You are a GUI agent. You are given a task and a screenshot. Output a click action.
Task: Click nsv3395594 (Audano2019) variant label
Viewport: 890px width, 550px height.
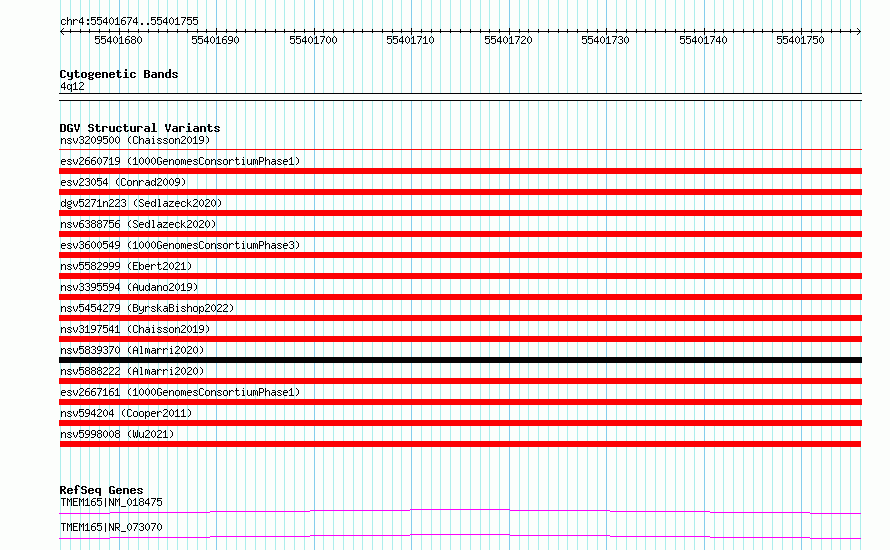point(129,287)
